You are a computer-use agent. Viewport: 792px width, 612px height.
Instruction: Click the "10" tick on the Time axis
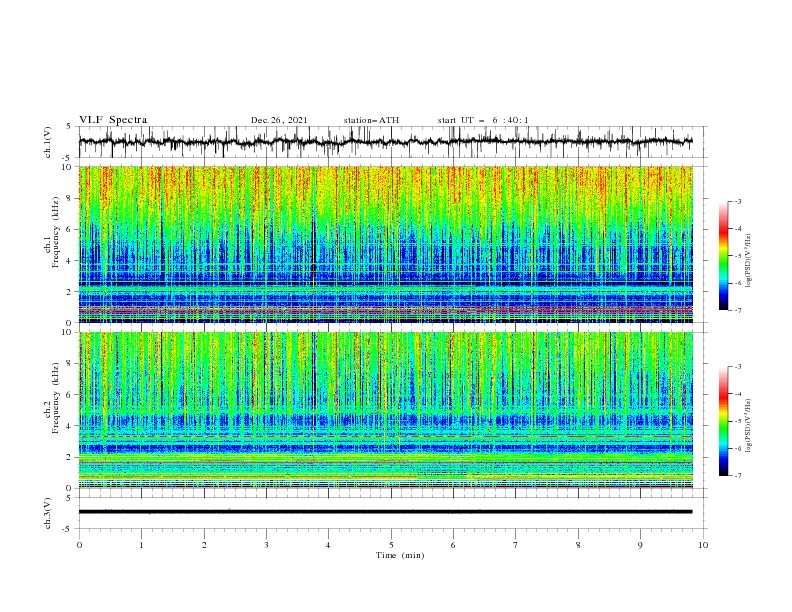[703, 545]
